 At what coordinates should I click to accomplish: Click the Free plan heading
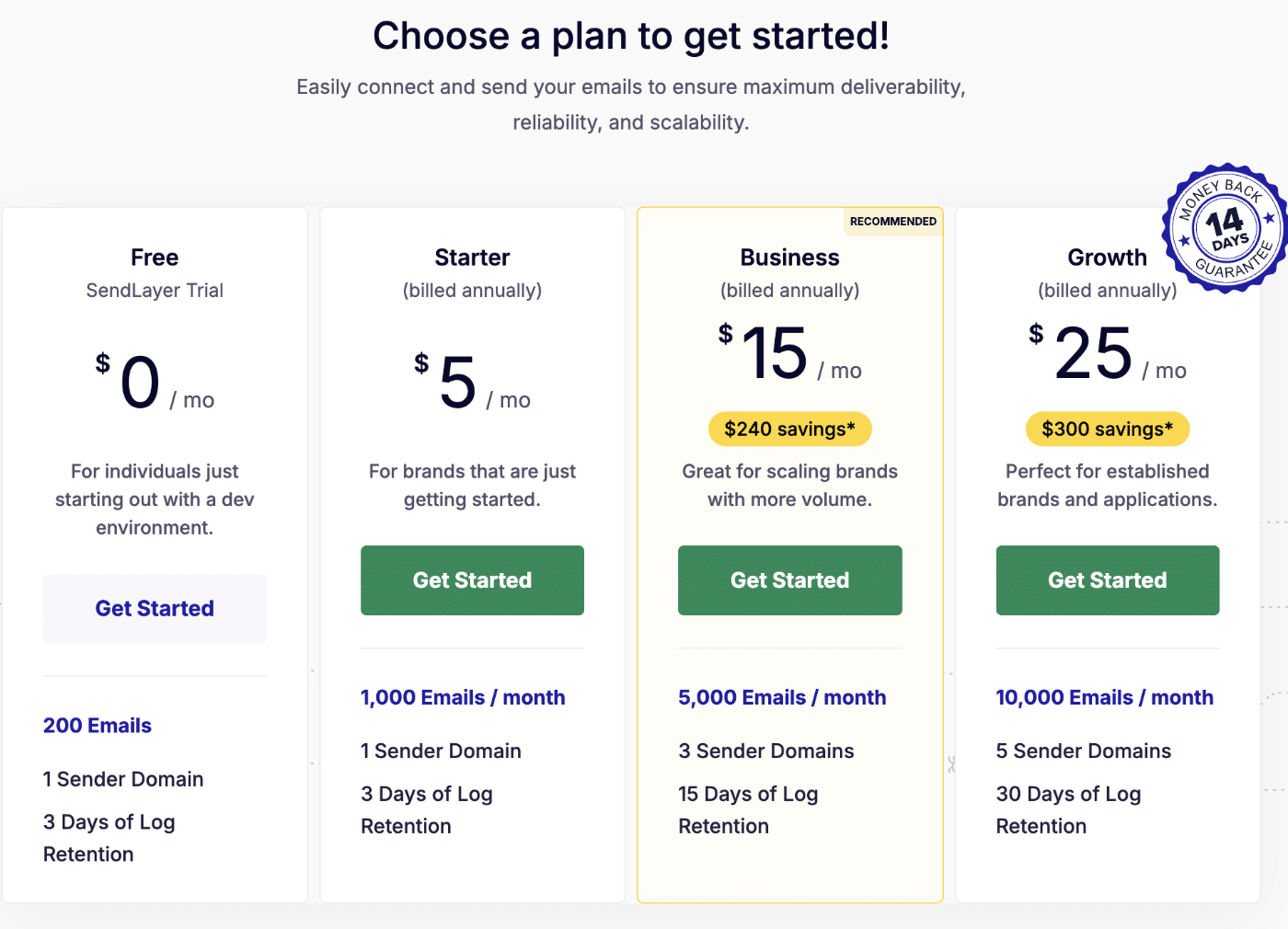[154, 258]
